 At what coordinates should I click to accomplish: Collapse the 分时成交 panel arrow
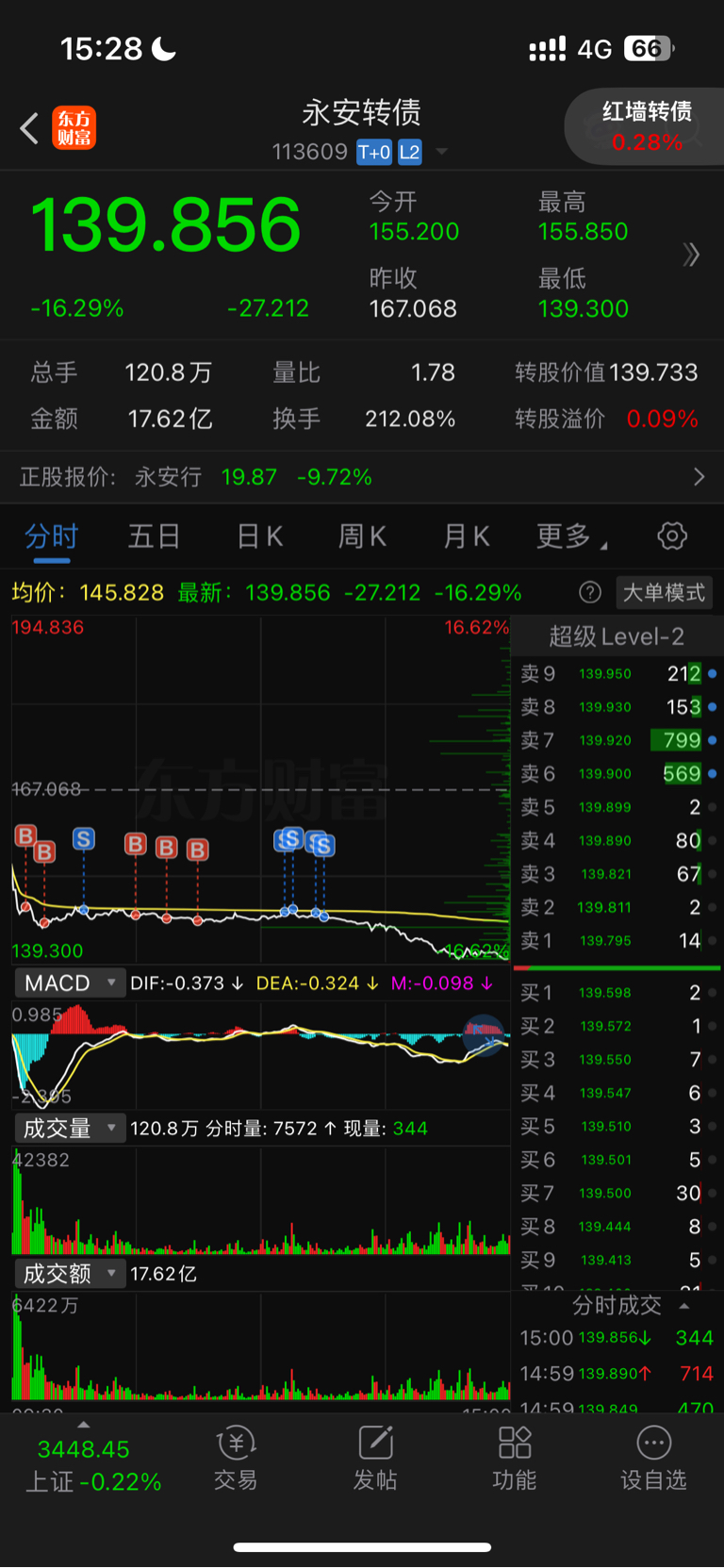684,1306
